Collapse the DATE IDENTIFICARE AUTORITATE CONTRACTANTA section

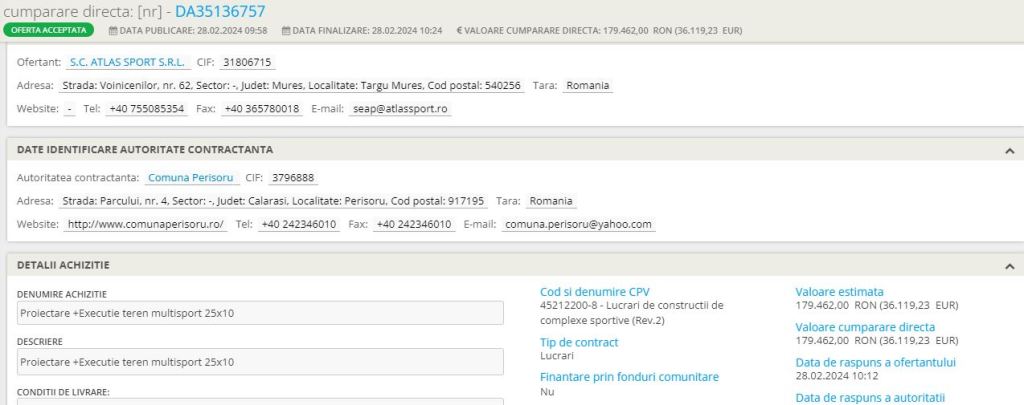(1009, 150)
